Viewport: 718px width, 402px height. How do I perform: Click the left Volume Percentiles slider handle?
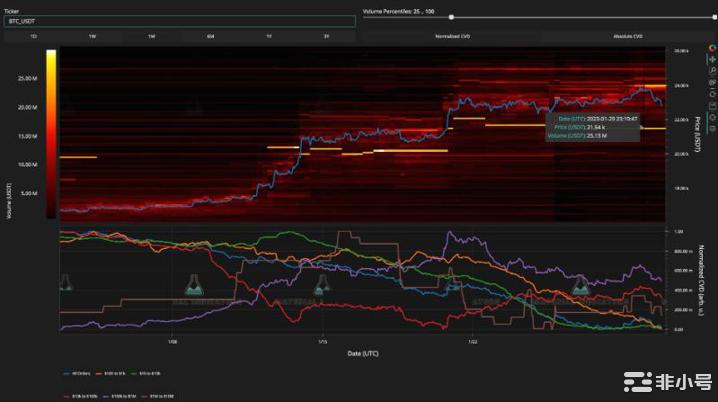point(452,17)
